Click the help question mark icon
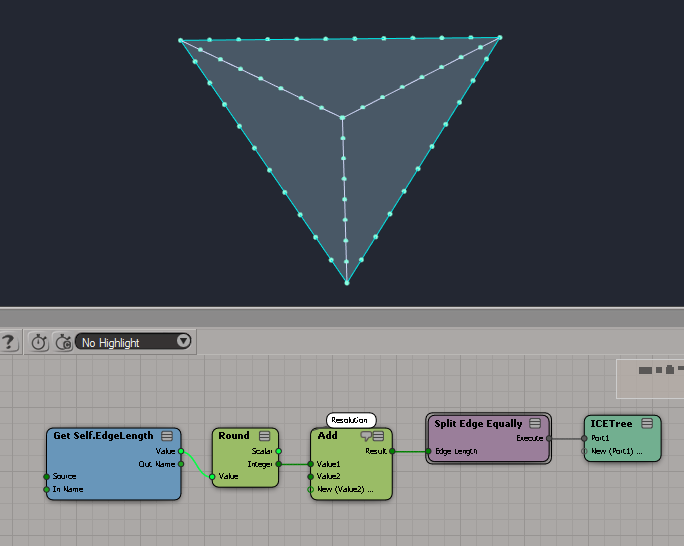The height and width of the screenshot is (546, 684). [9, 342]
